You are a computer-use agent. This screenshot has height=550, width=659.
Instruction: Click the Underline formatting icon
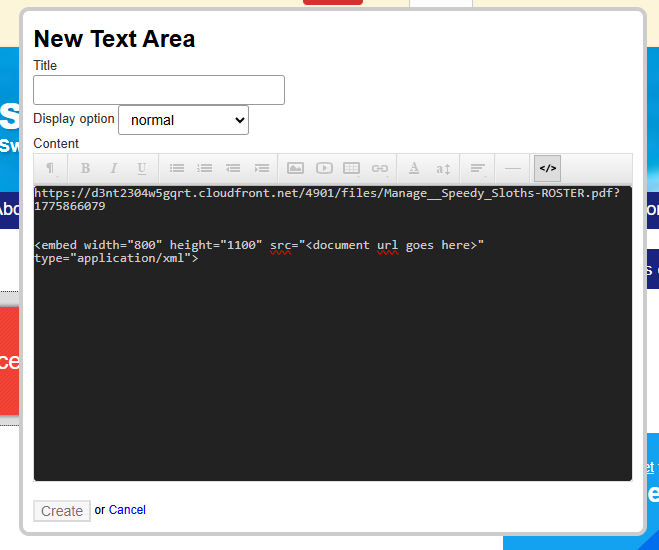[141, 168]
